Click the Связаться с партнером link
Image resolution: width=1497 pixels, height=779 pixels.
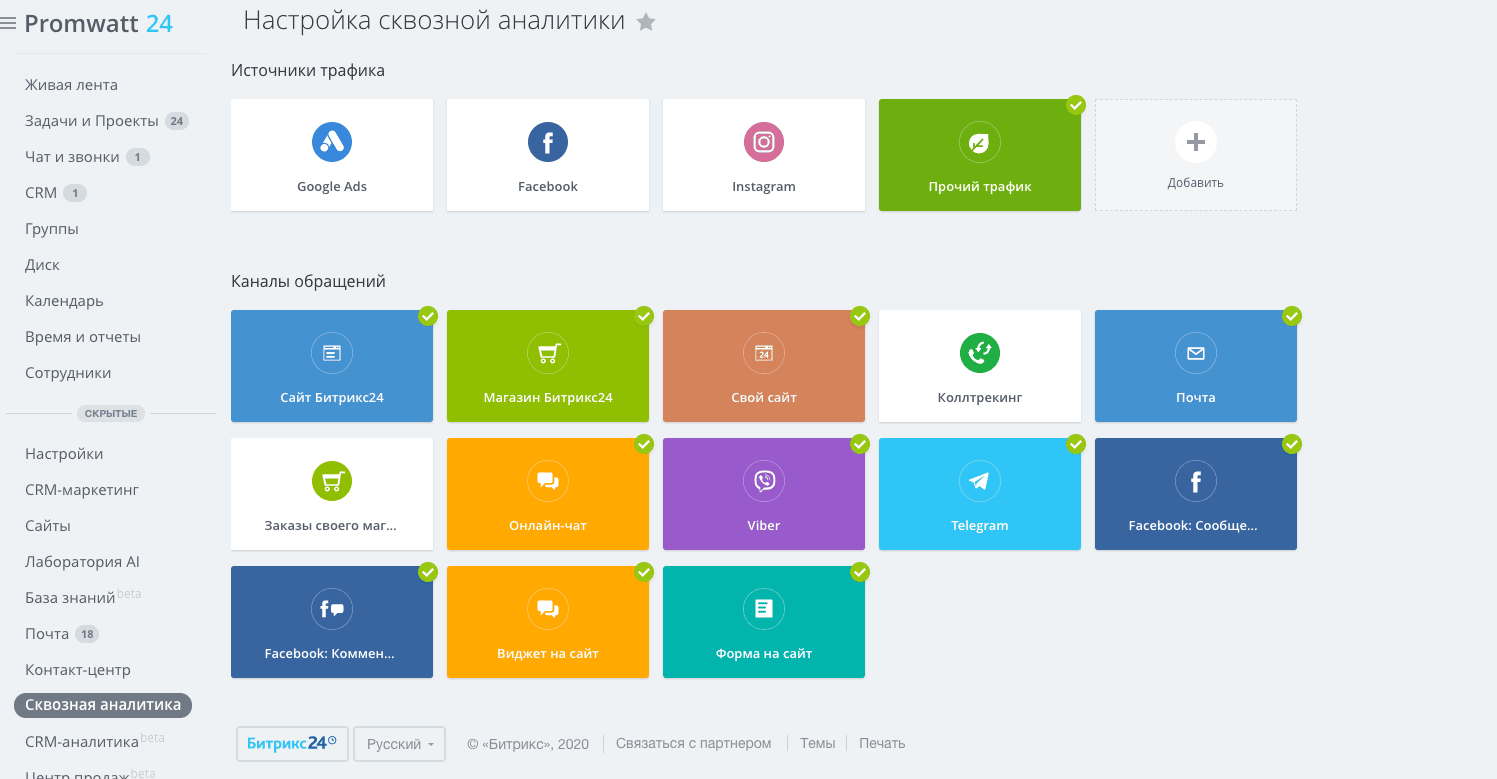694,743
